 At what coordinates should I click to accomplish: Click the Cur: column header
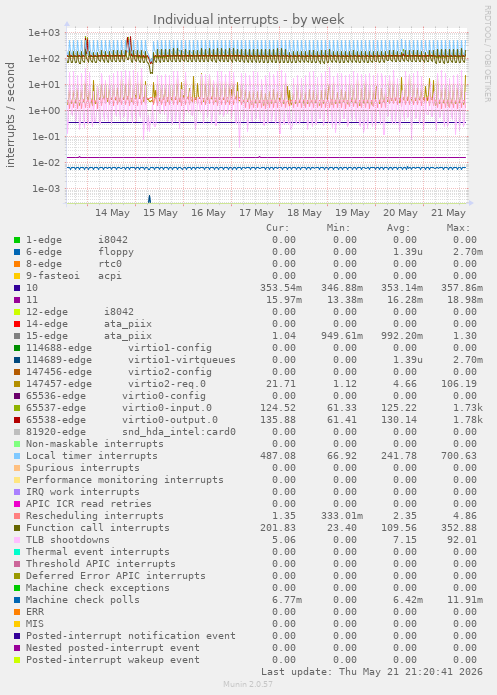pos(278,228)
